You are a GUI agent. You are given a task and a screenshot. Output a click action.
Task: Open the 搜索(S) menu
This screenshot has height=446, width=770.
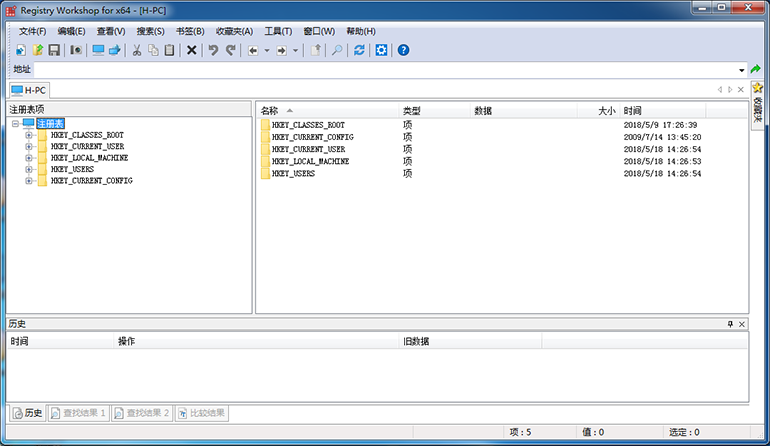[150, 31]
